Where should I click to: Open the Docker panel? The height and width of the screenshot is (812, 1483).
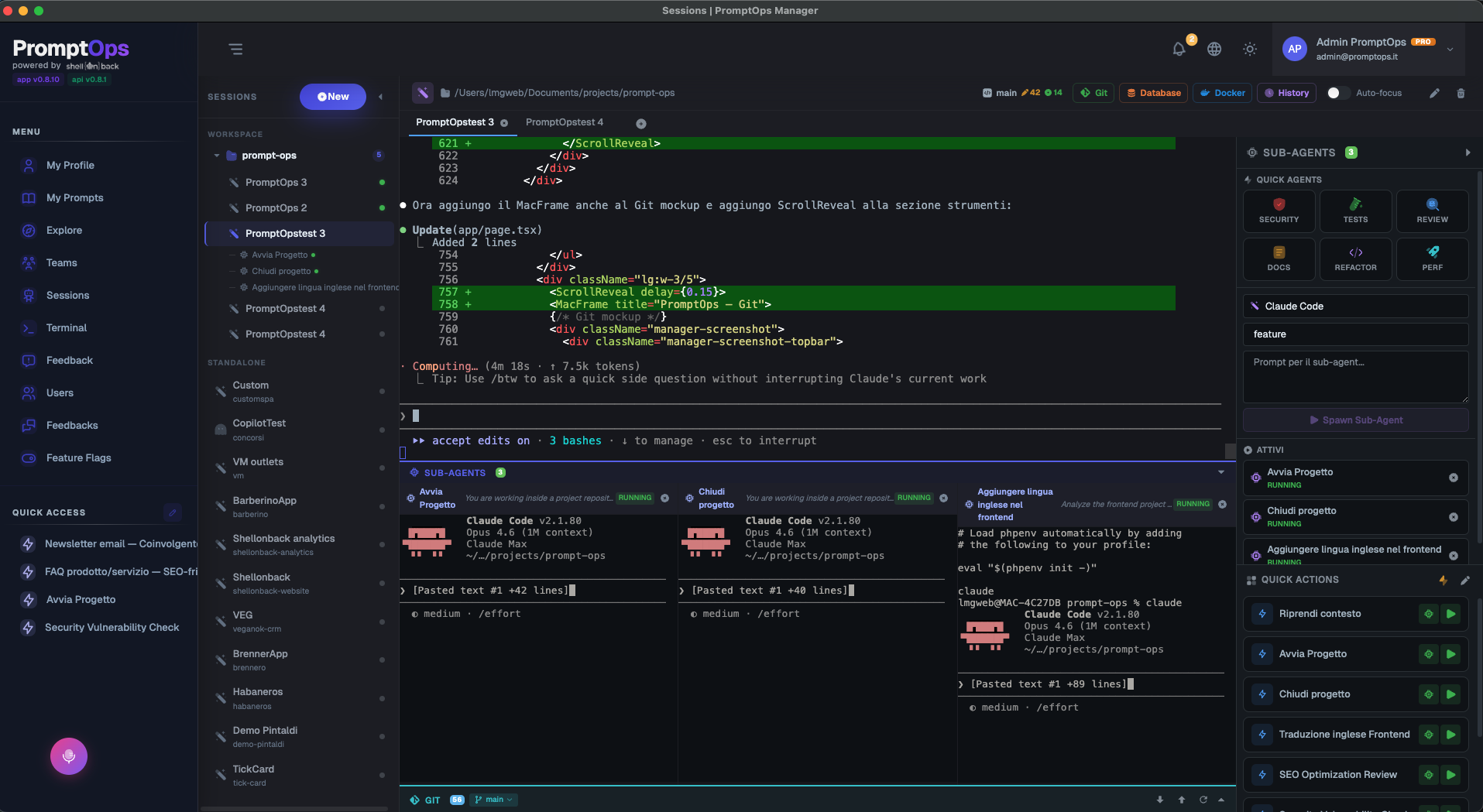(1221, 93)
